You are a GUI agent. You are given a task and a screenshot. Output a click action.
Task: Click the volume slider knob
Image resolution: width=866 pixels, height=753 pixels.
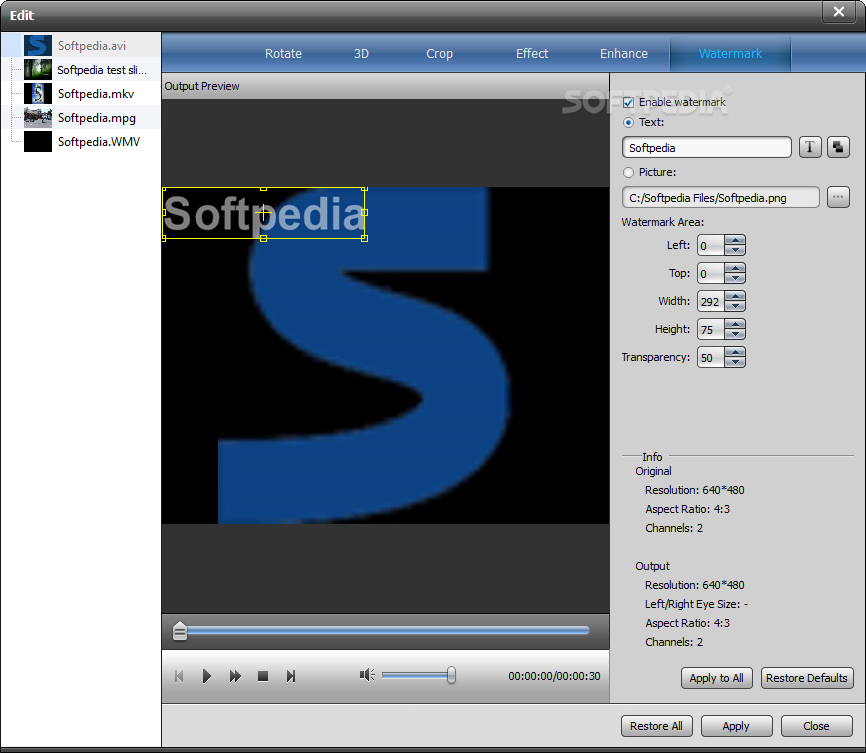[451, 675]
